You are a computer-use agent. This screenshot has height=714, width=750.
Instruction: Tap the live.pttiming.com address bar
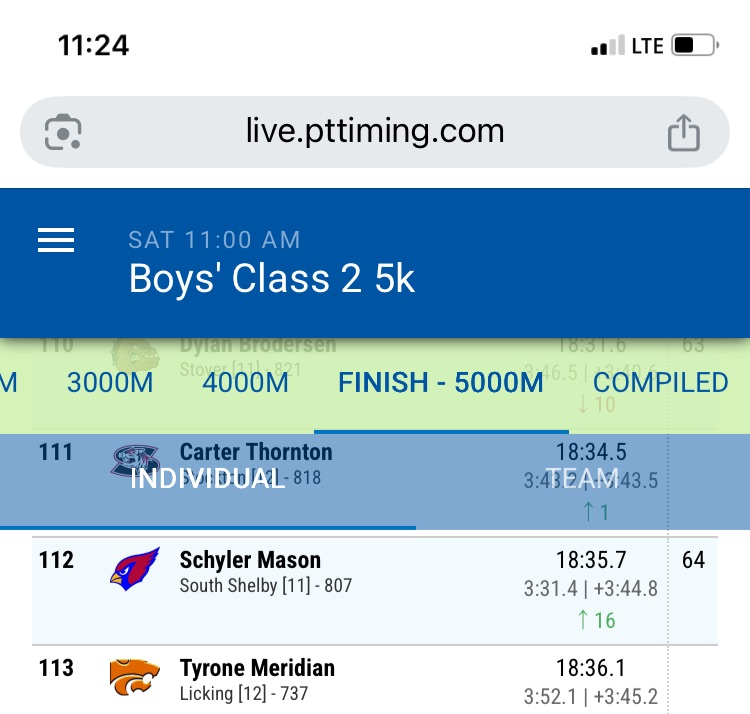pyautogui.click(x=375, y=131)
